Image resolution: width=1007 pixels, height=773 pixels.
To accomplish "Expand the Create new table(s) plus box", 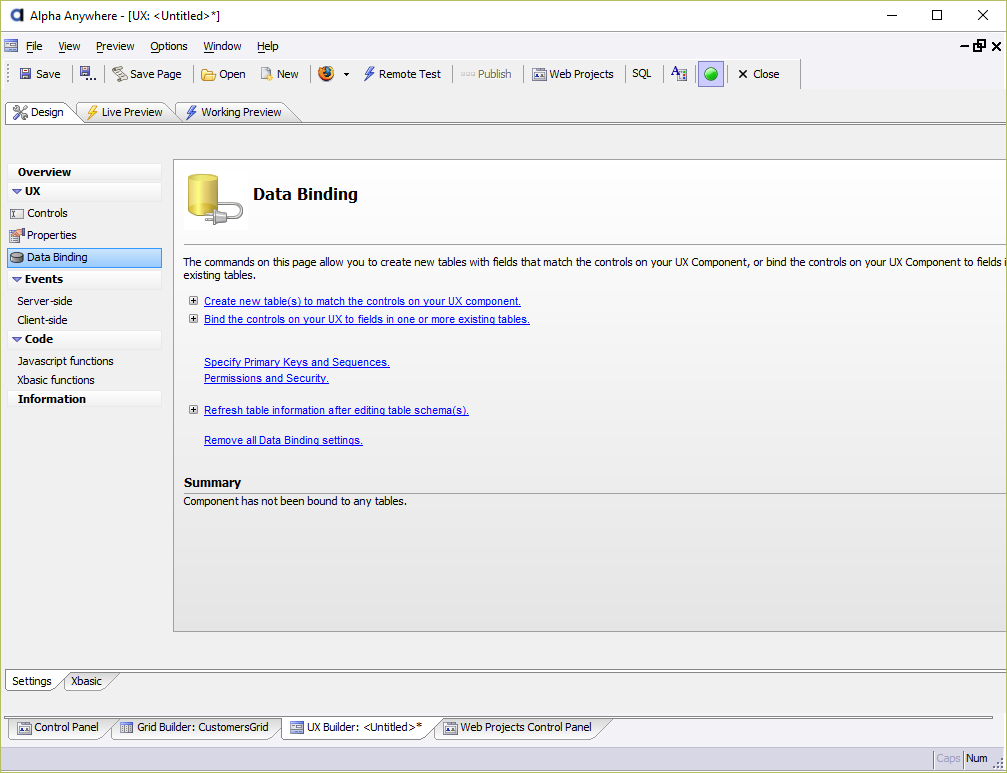I will click(x=193, y=300).
